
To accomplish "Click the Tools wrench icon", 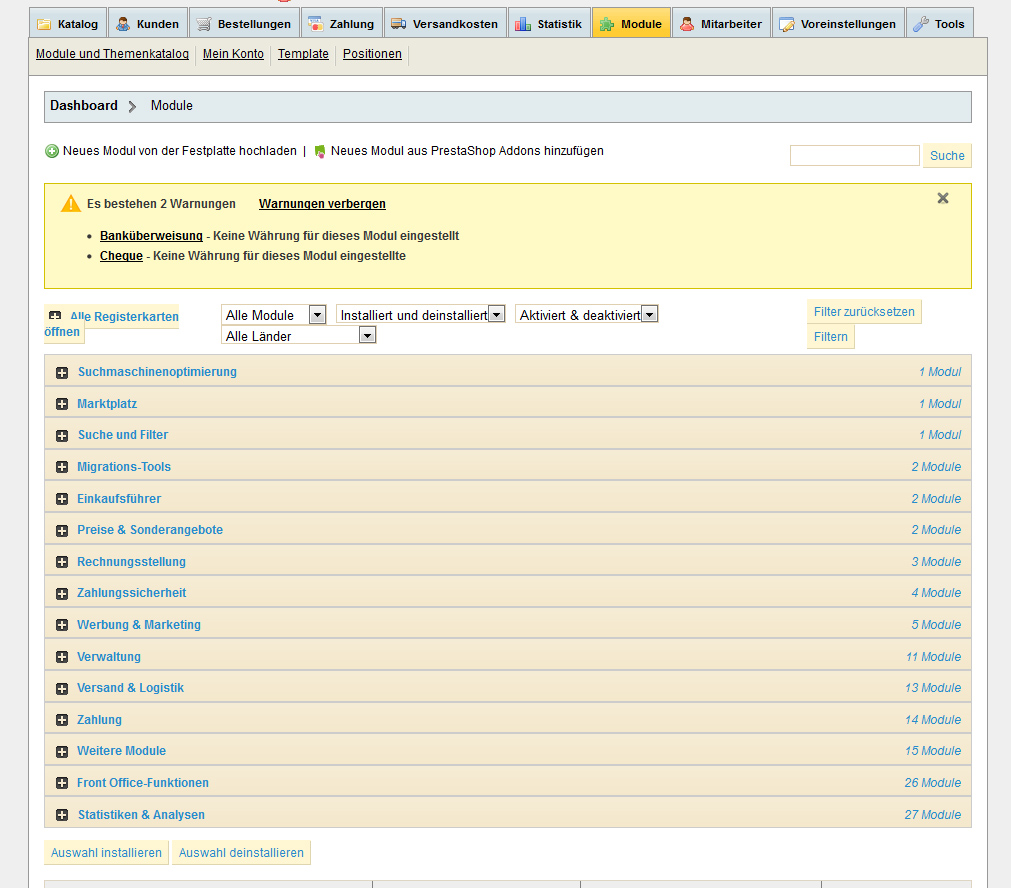I will coord(921,25).
